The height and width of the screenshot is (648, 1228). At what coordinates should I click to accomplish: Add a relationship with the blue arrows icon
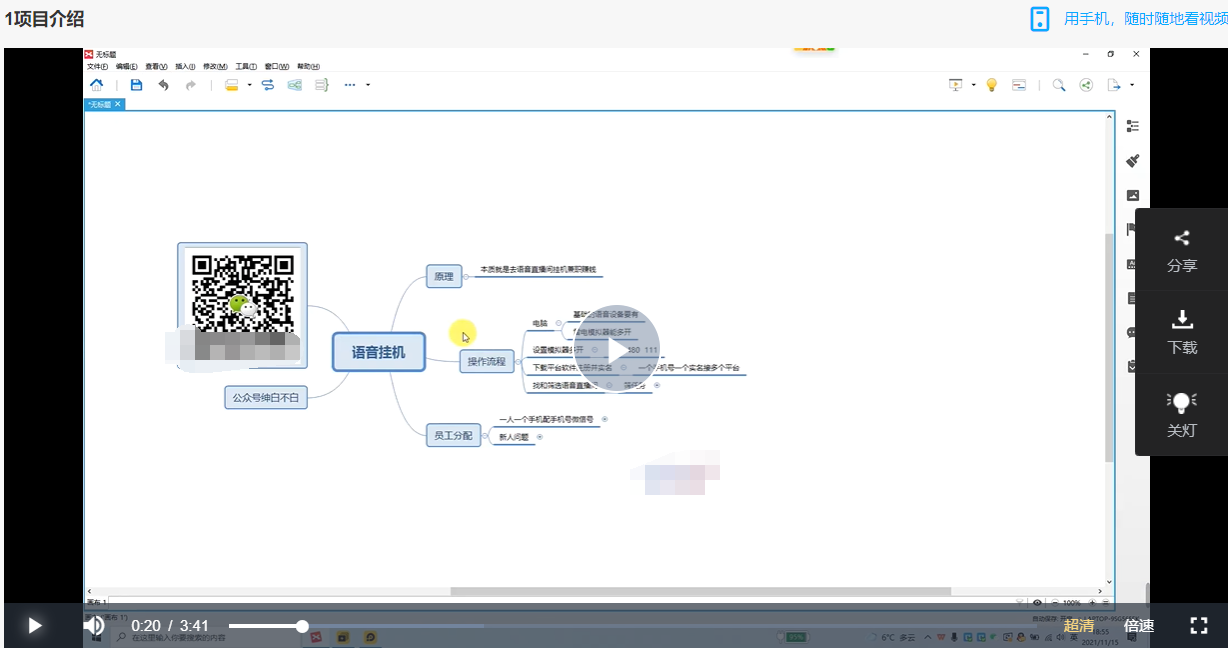click(x=268, y=85)
